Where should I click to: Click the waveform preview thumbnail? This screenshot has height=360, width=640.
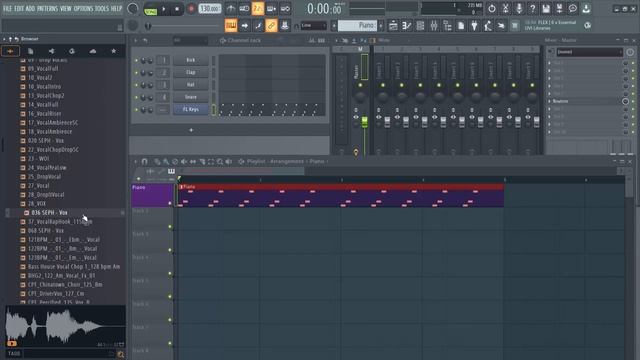tap(65, 327)
